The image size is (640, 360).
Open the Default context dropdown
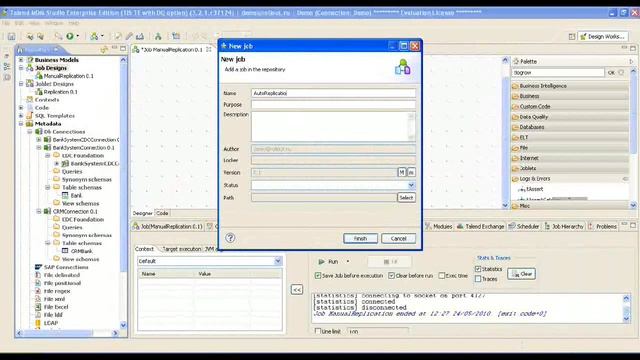278,261
